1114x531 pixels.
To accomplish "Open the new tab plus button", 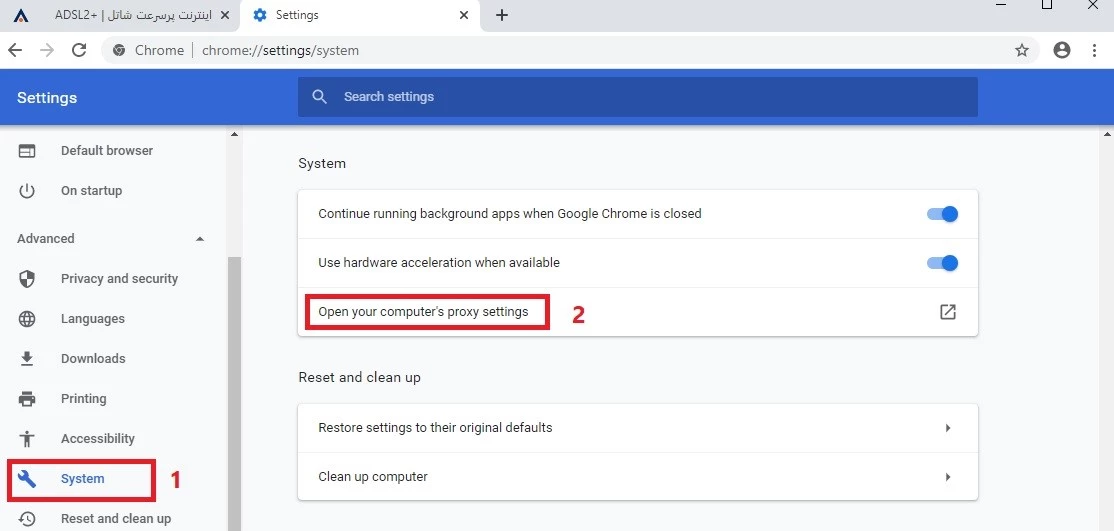I will [502, 15].
